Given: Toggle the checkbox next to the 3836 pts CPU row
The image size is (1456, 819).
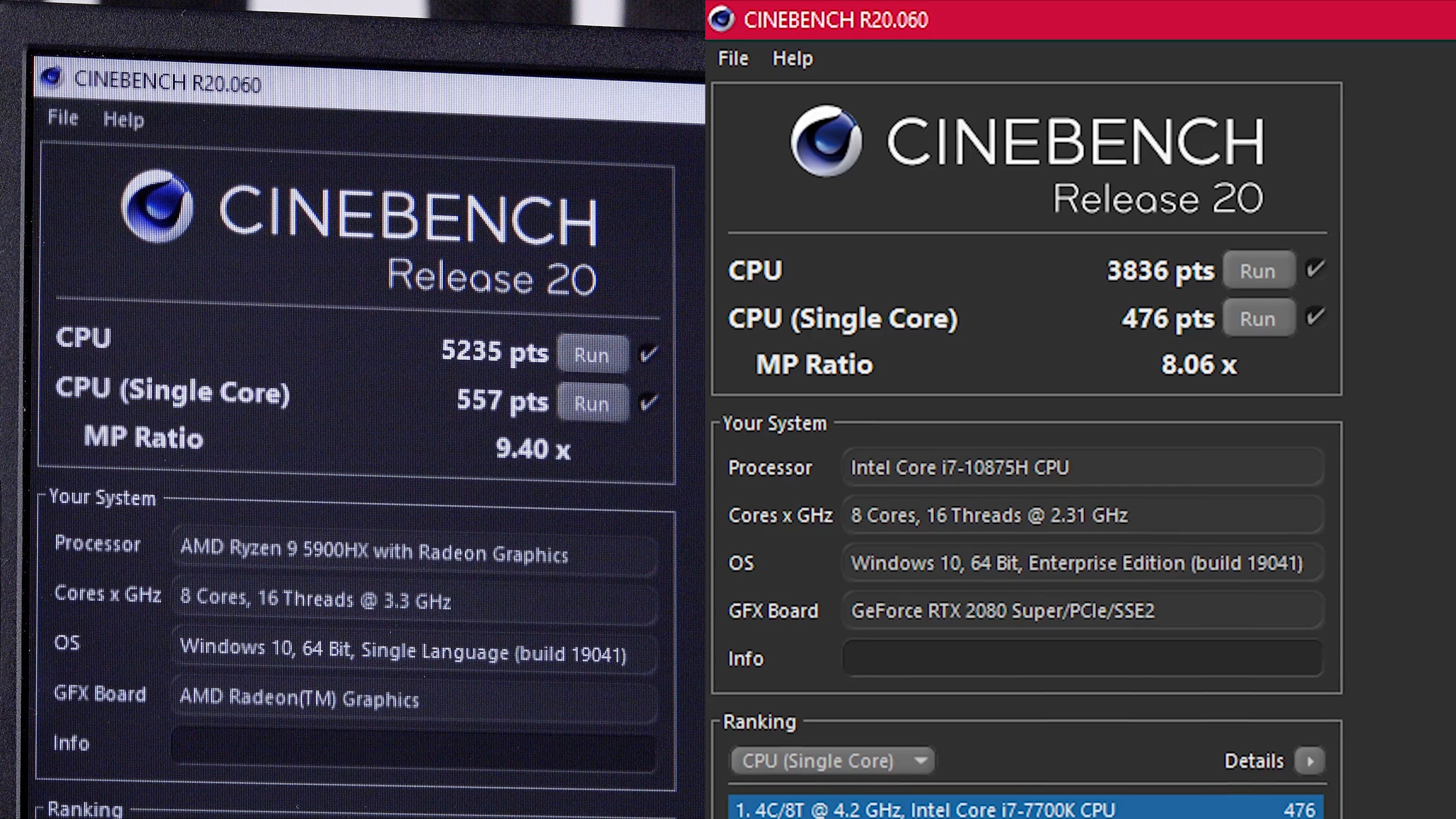Looking at the screenshot, I should (1315, 269).
